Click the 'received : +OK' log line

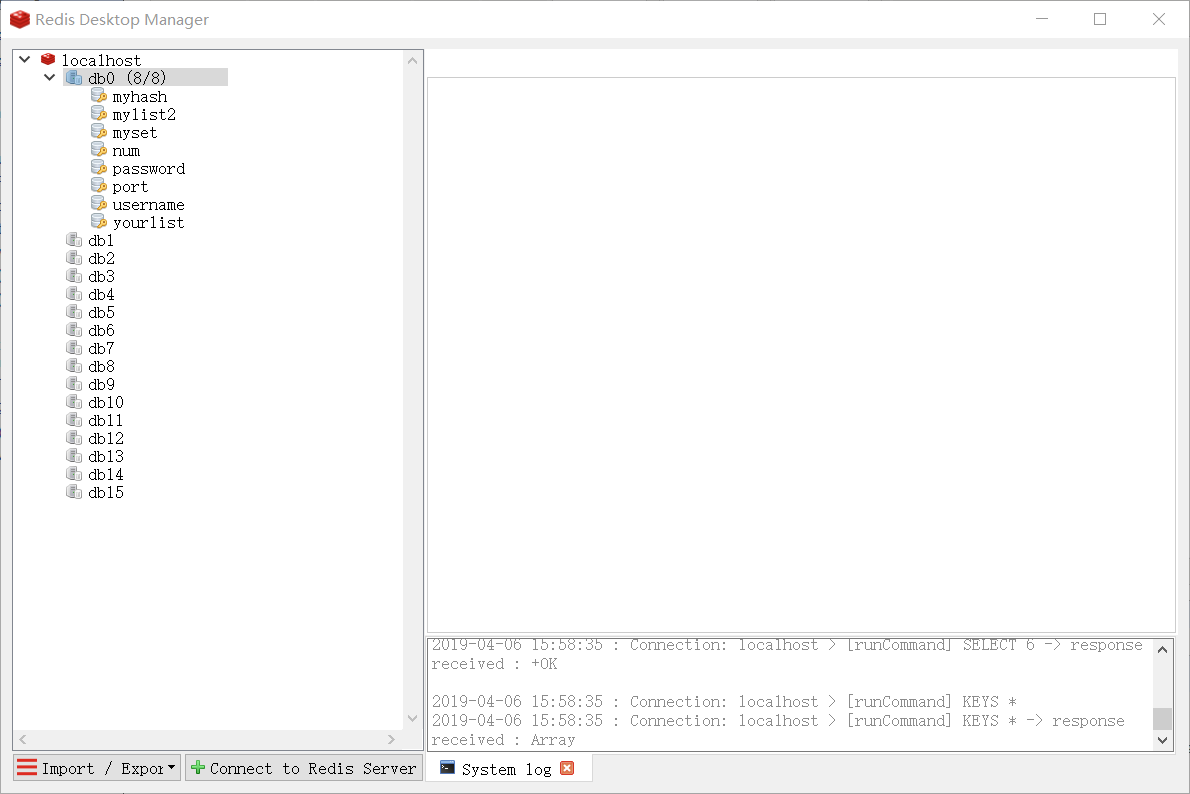(494, 663)
